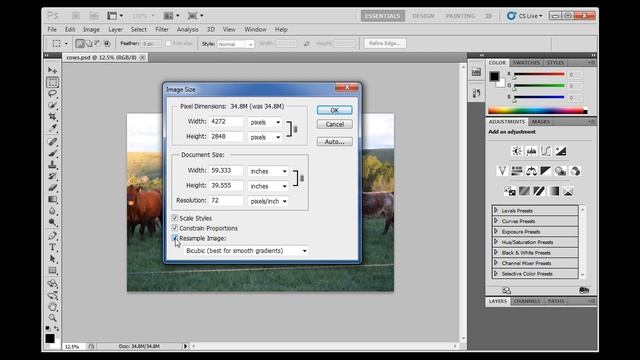Open pixel height units dropdown
The image size is (640, 360).
[x=265, y=137]
